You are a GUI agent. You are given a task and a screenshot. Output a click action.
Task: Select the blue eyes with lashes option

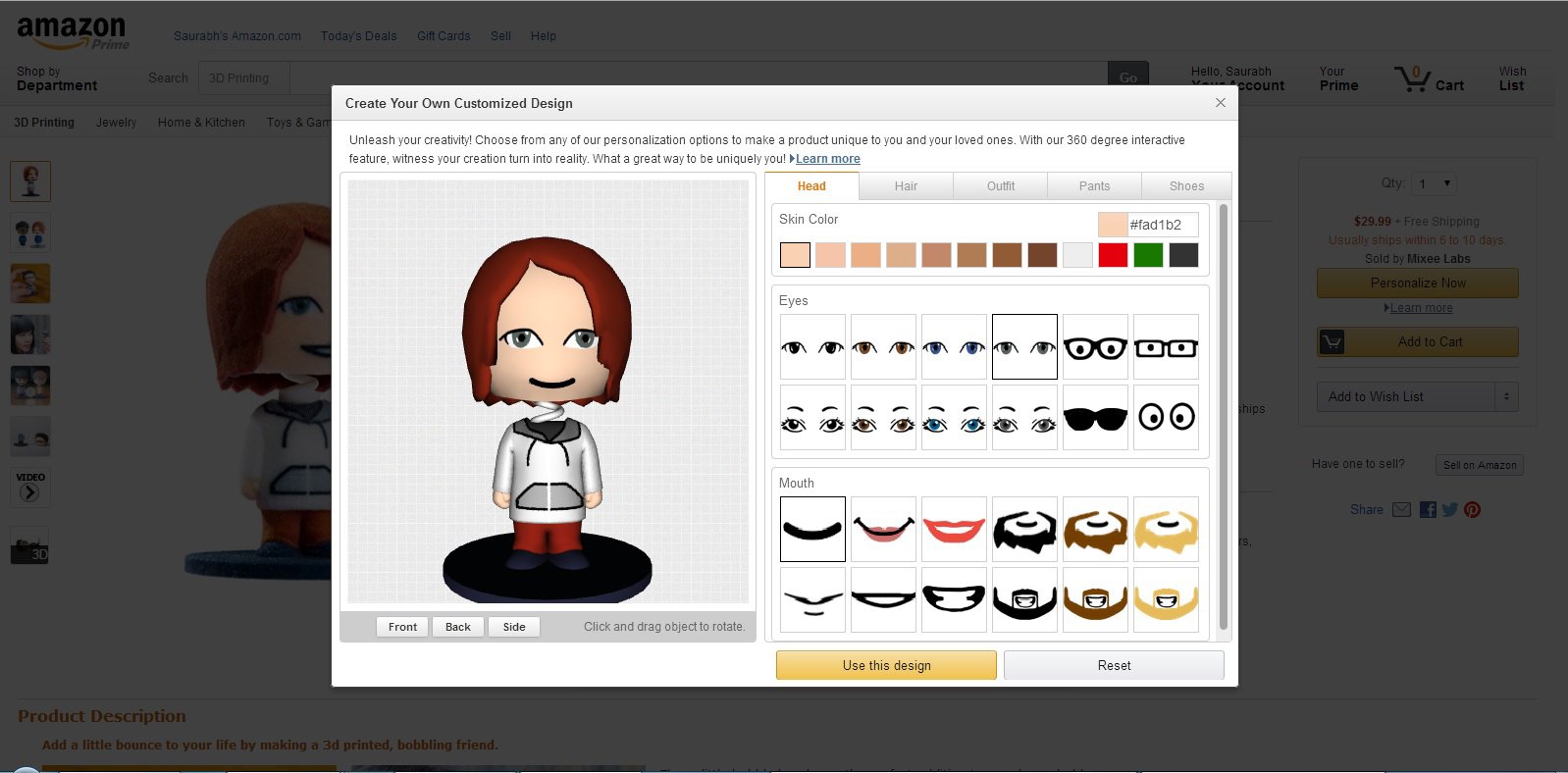pyautogui.click(x=954, y=418)
